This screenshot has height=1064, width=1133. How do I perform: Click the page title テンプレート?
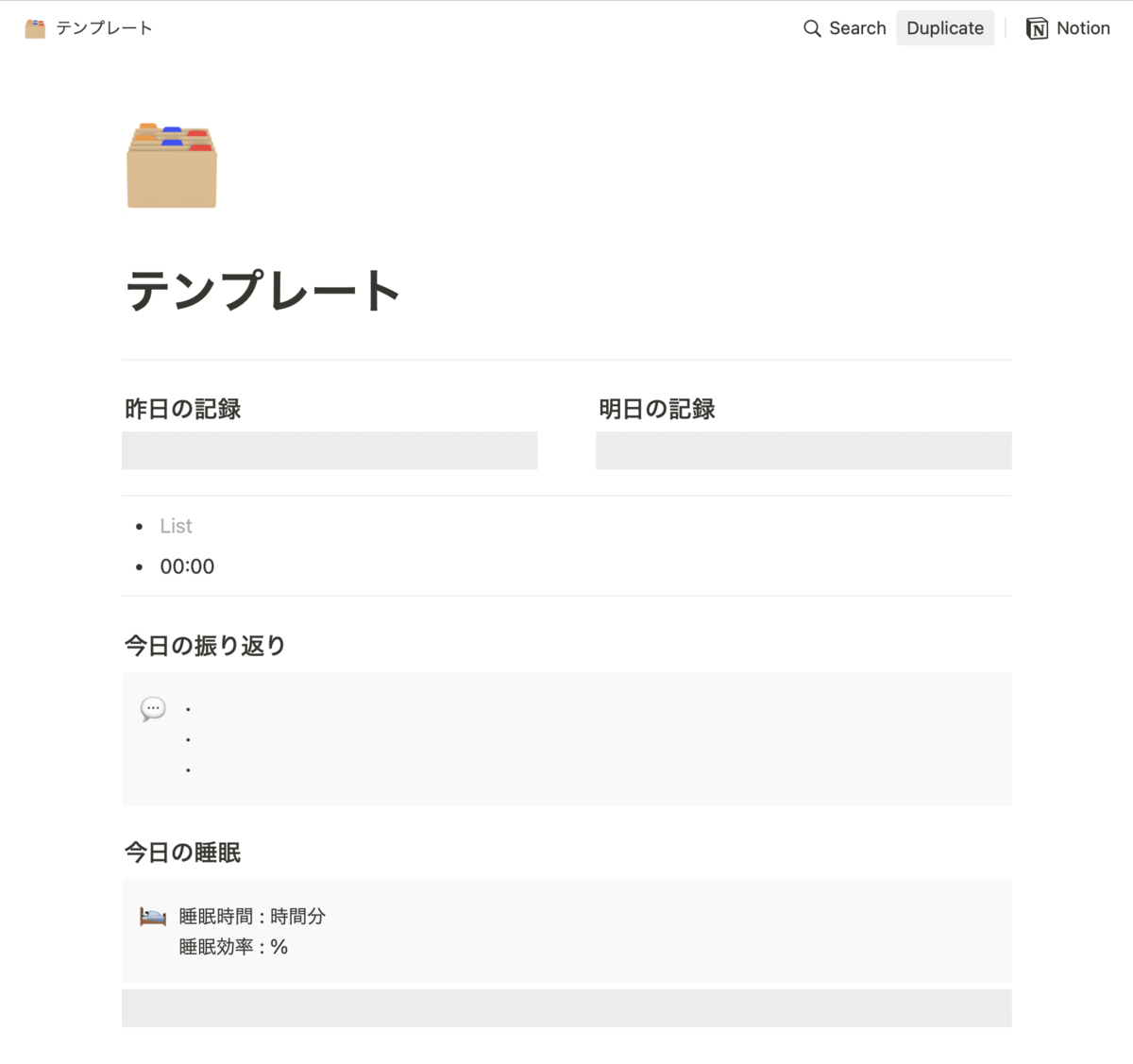(262, 291)
